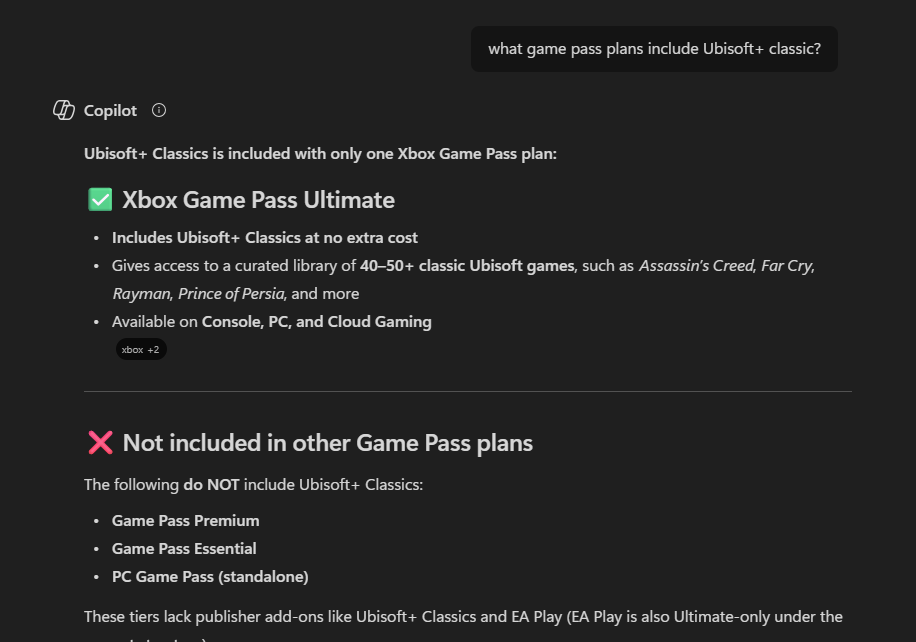The image size is (916, 642).
Task: Click the Copilot name label
Action: coord(110,110)
